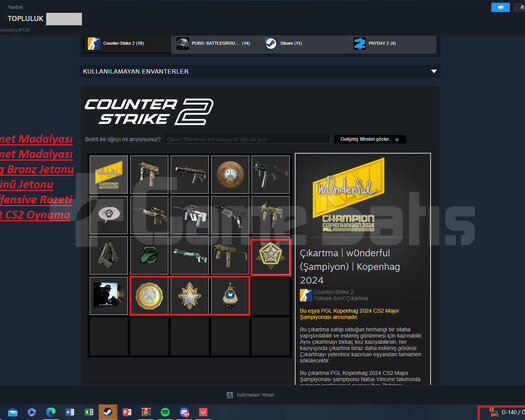Click the Counter-Strike 2 game icon in item details
Screen dimensions: 525x420
pyautogui.click(x=306, y=295)
